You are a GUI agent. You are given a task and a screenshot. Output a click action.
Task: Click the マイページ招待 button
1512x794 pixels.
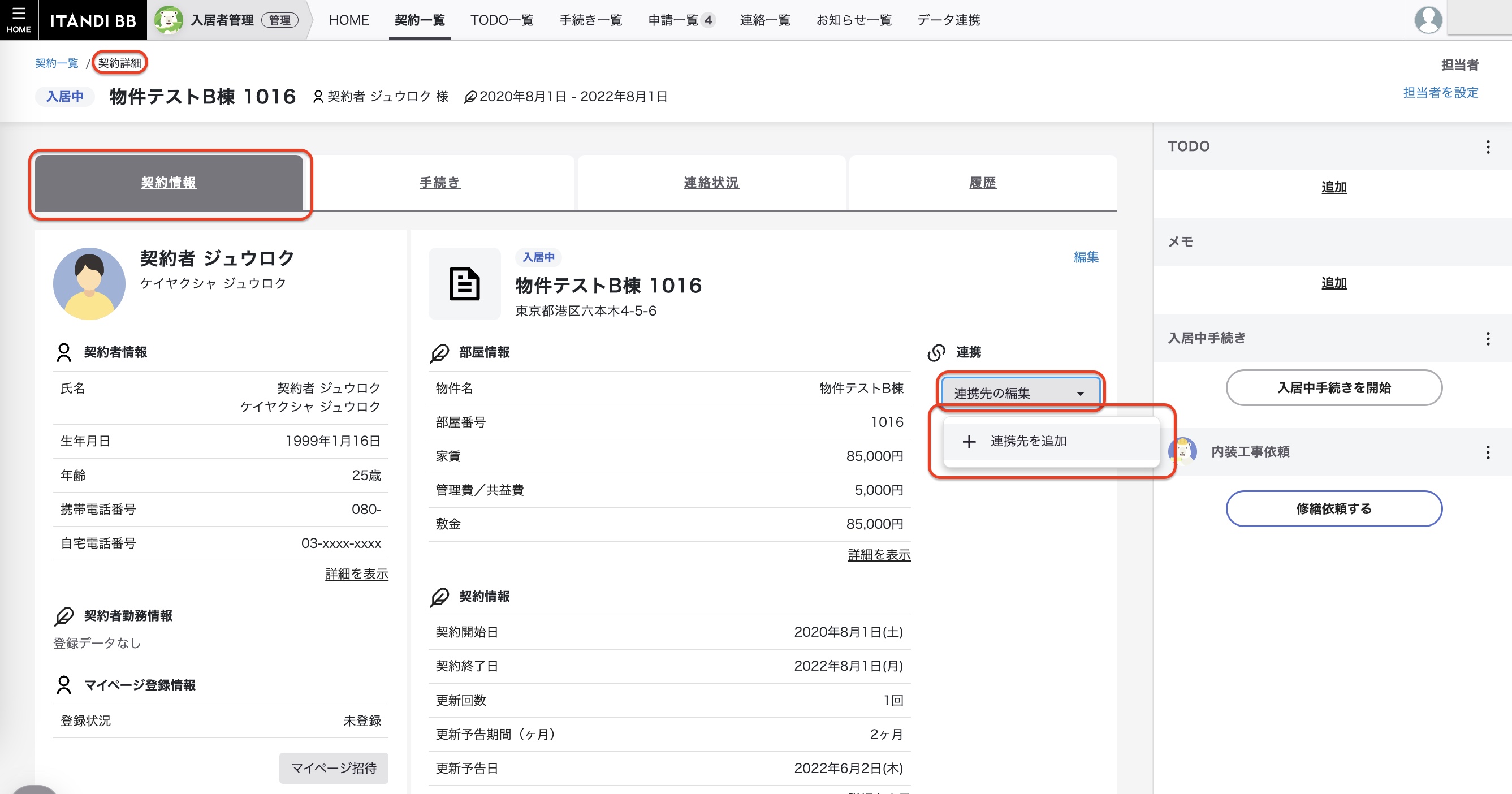point(334,768)
